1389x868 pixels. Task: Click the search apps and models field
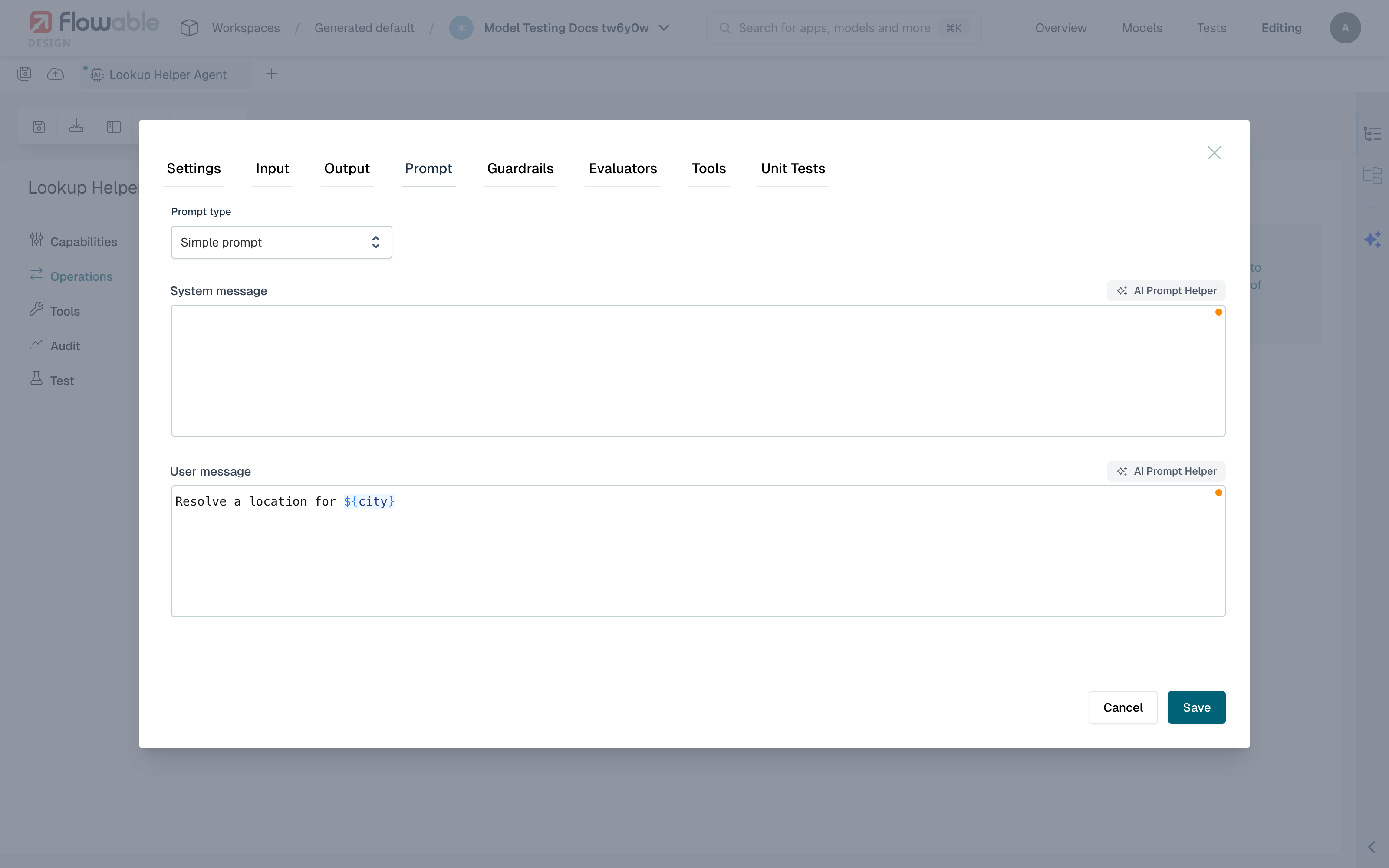tap(843, 28)
